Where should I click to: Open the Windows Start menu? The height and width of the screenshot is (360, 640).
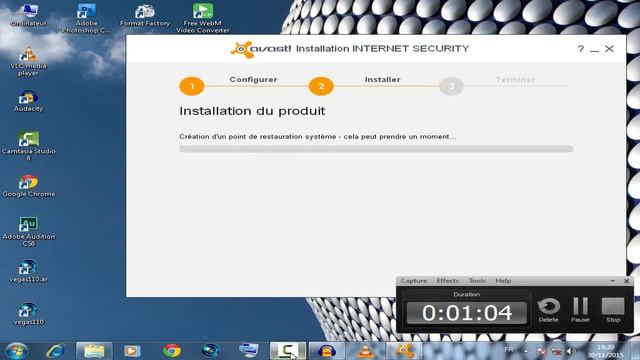pos(17,351)
